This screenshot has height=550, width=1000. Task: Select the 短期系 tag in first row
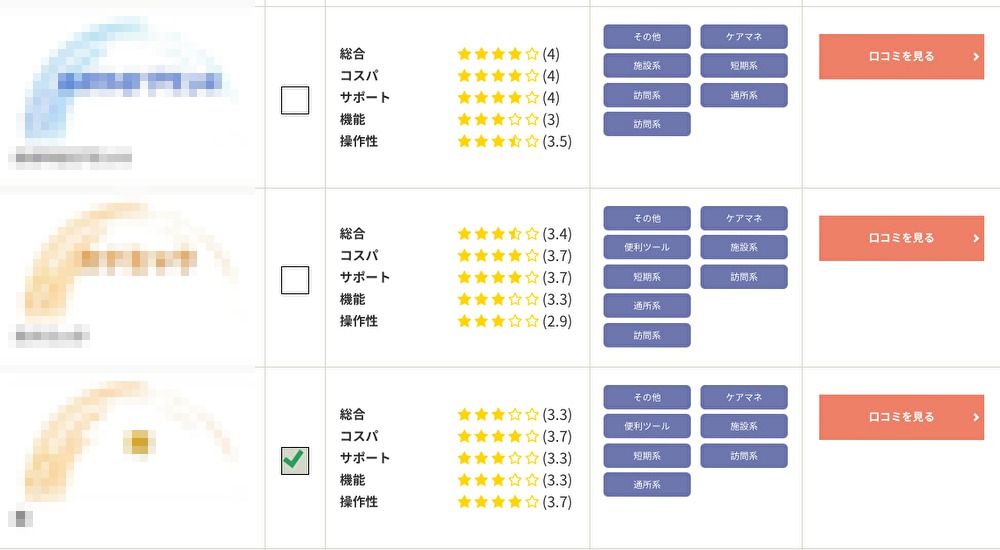coord(744,66)
